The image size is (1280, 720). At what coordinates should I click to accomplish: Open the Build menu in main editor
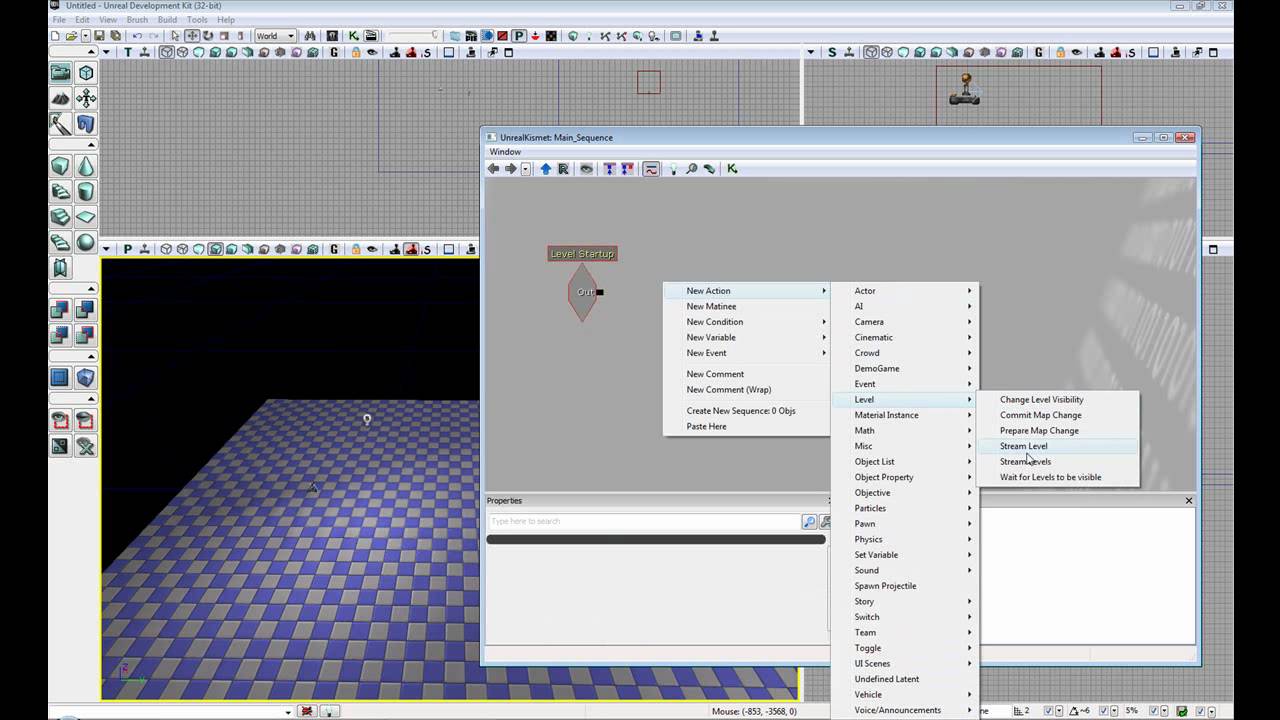tap(167, 20)
